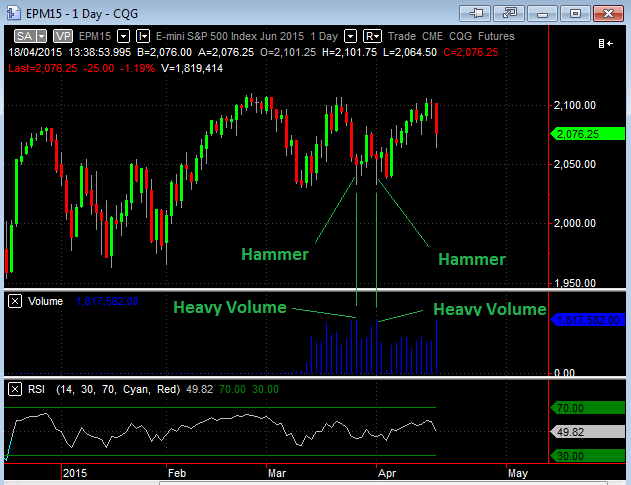This screenshot has height=485, width=631.
Task: Click the VP button in chart header
Action: click(63, 36)
